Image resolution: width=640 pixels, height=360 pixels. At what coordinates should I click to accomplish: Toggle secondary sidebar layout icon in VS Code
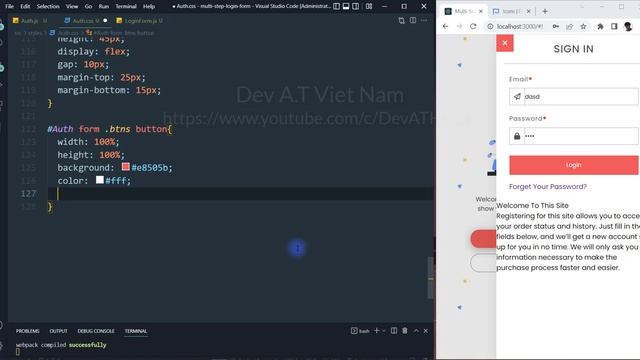356,6
